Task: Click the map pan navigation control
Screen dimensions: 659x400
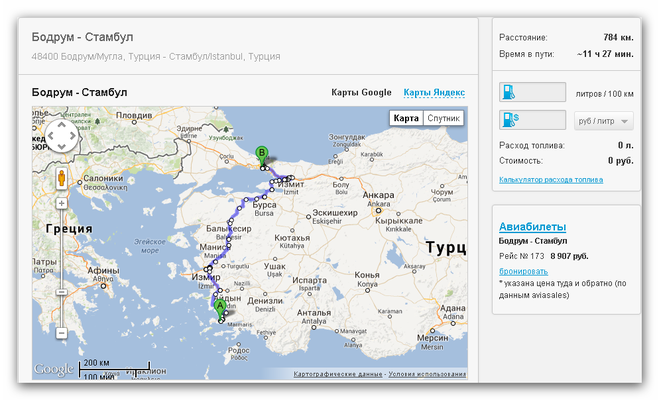Action: (61, 136)
